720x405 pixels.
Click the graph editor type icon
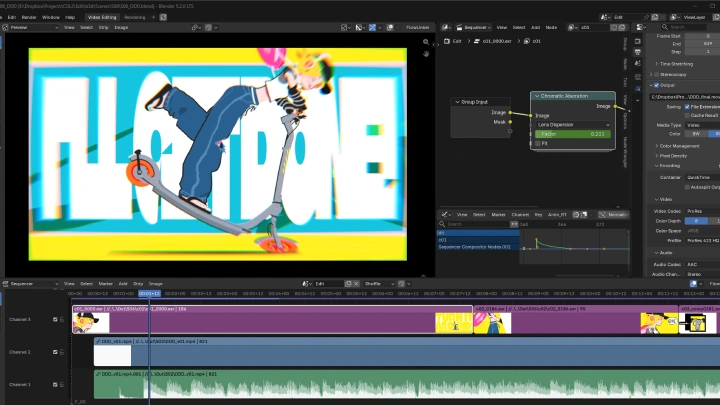[x=444, y=214]
